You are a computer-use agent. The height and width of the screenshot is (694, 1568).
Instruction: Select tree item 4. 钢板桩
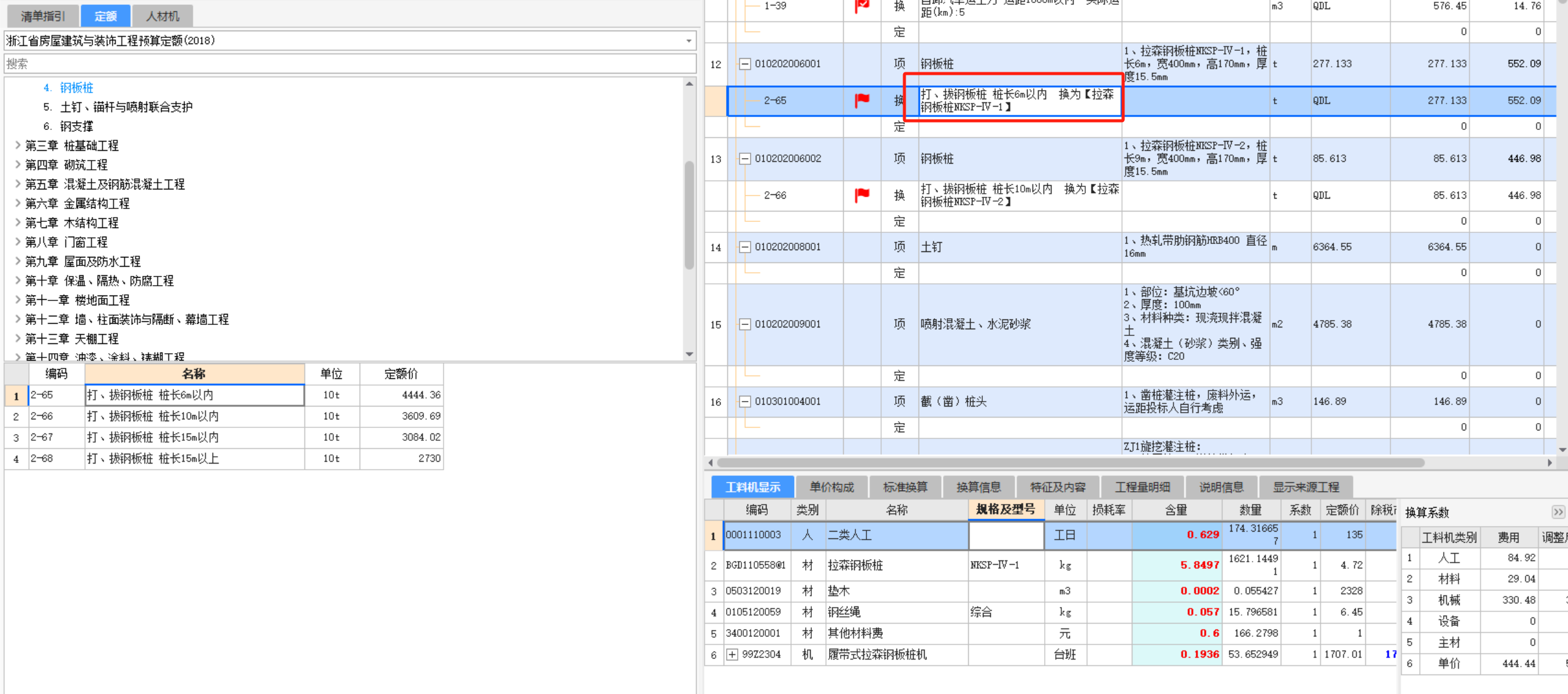[x=69, y=88]
